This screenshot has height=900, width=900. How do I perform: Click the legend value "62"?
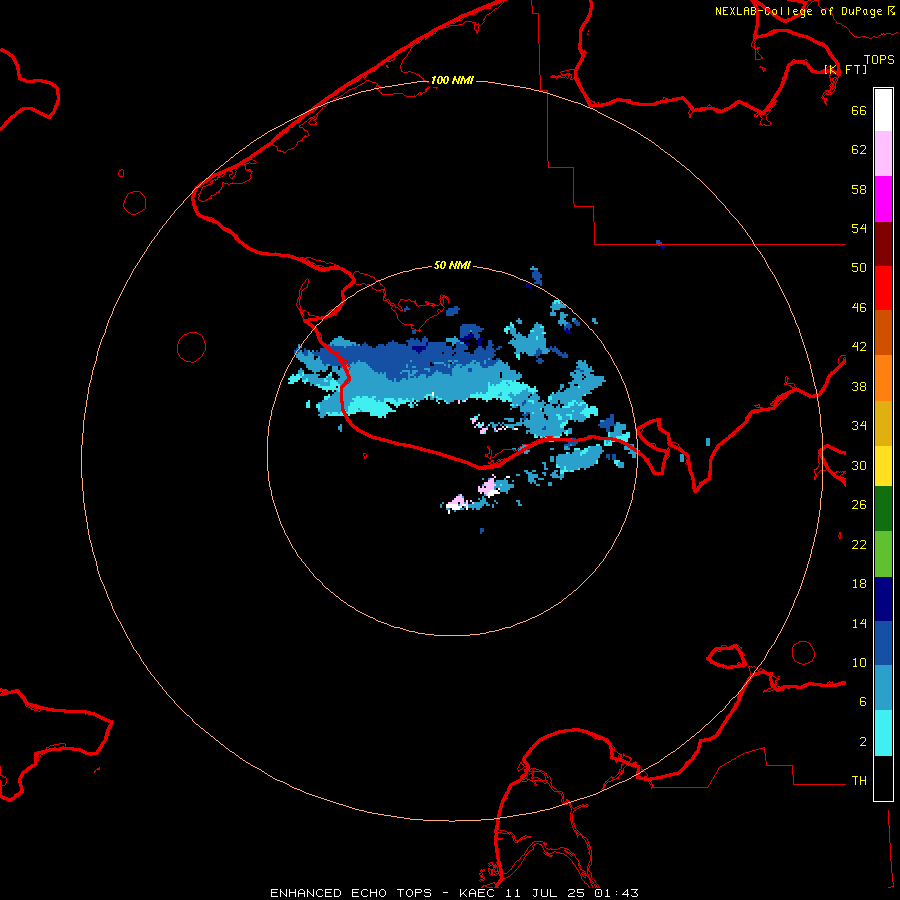[x=859, y=150]
